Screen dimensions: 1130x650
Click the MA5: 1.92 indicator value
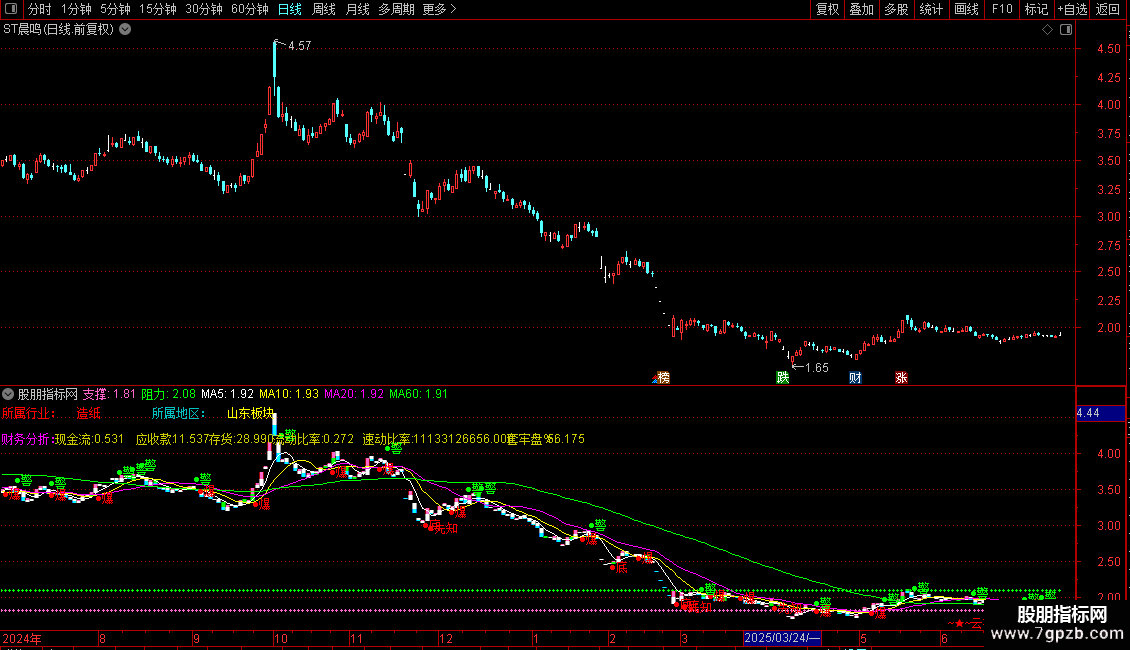[228, 394]
